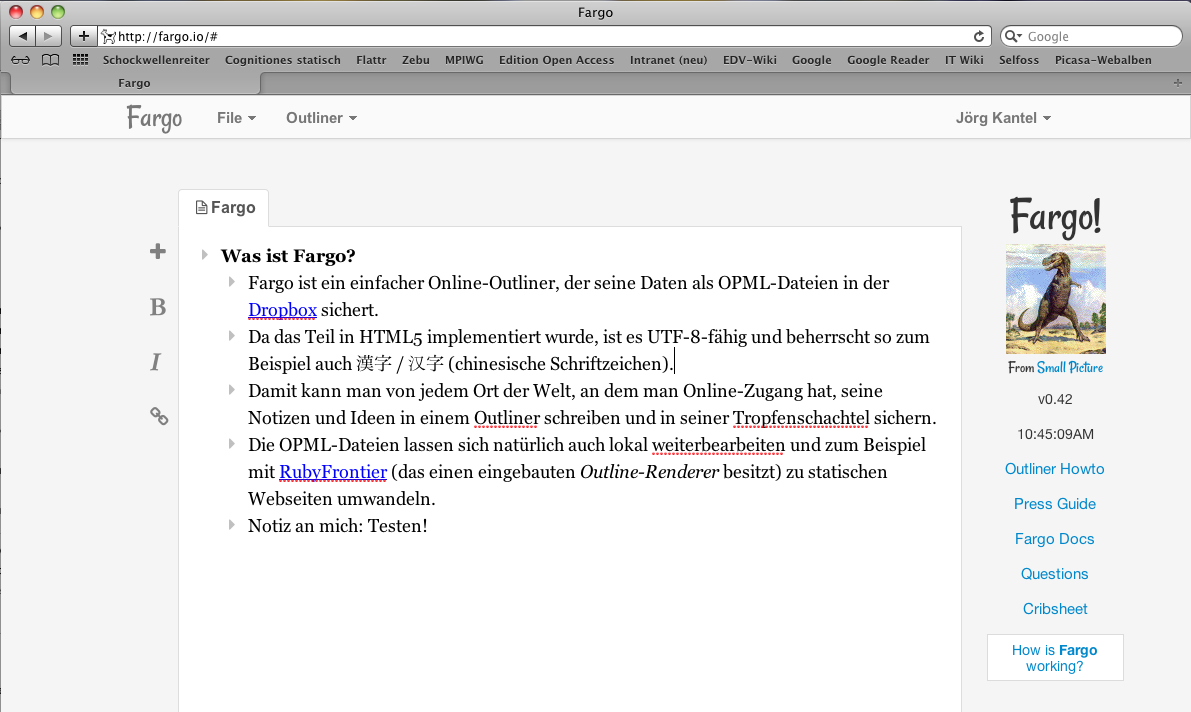Open the Google bookmark in bookmarks bar
1191x712 pixels.
pyautogui.click(x=811, y=60)
